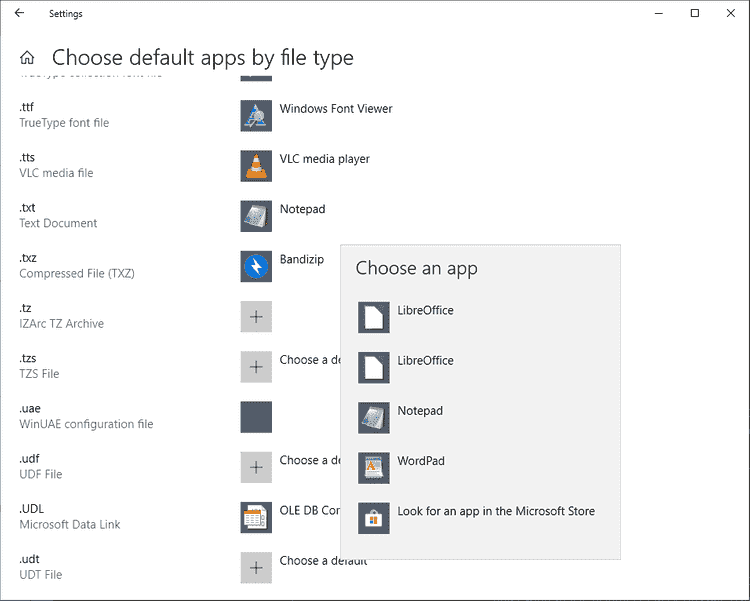Image resolution: width=750 pixels, height=601 pixels.
Task: Maximize the Settings window
Action: (x=695, y=13)
